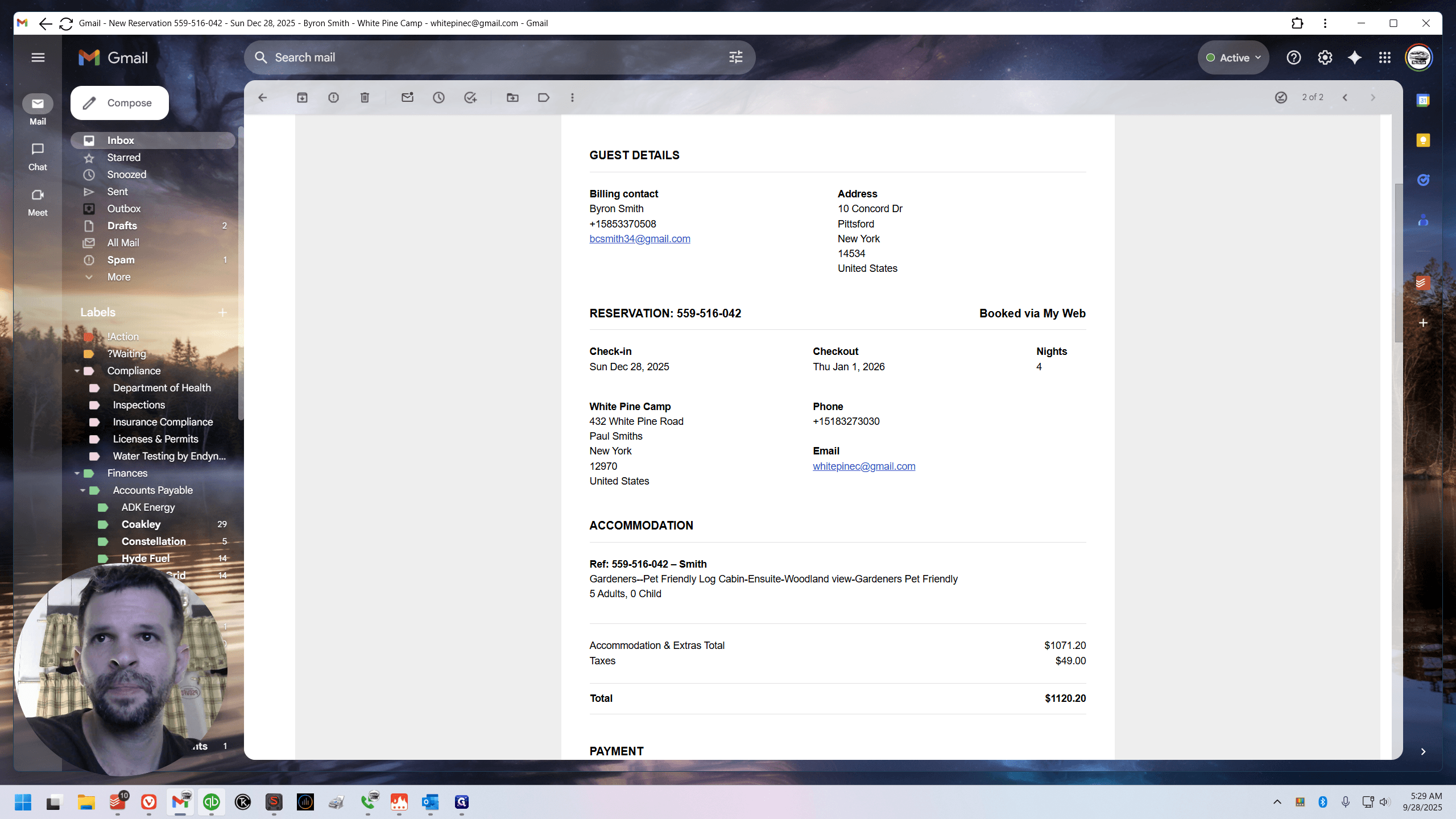Open the Gemini sparkle icon
Screen dimensions: 1456x819
point(1355,57)
